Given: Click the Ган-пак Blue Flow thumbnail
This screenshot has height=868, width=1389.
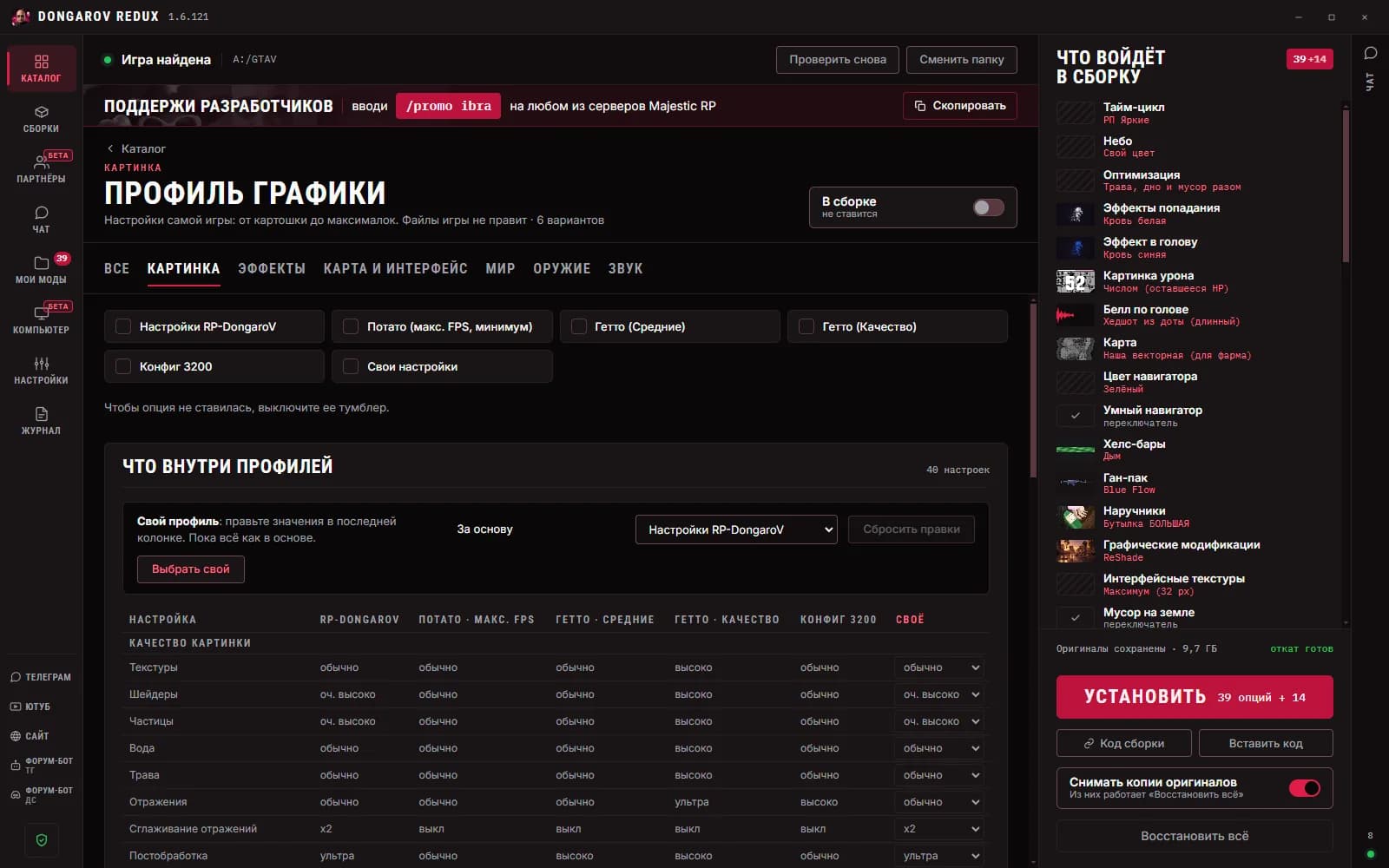Looking at the screenshot, I should point(1075,483).
